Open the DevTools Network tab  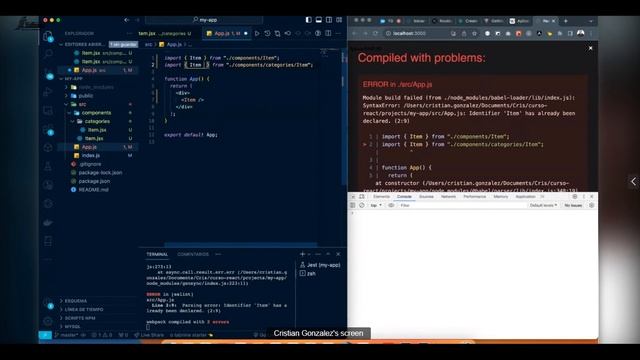click(448, 197)
